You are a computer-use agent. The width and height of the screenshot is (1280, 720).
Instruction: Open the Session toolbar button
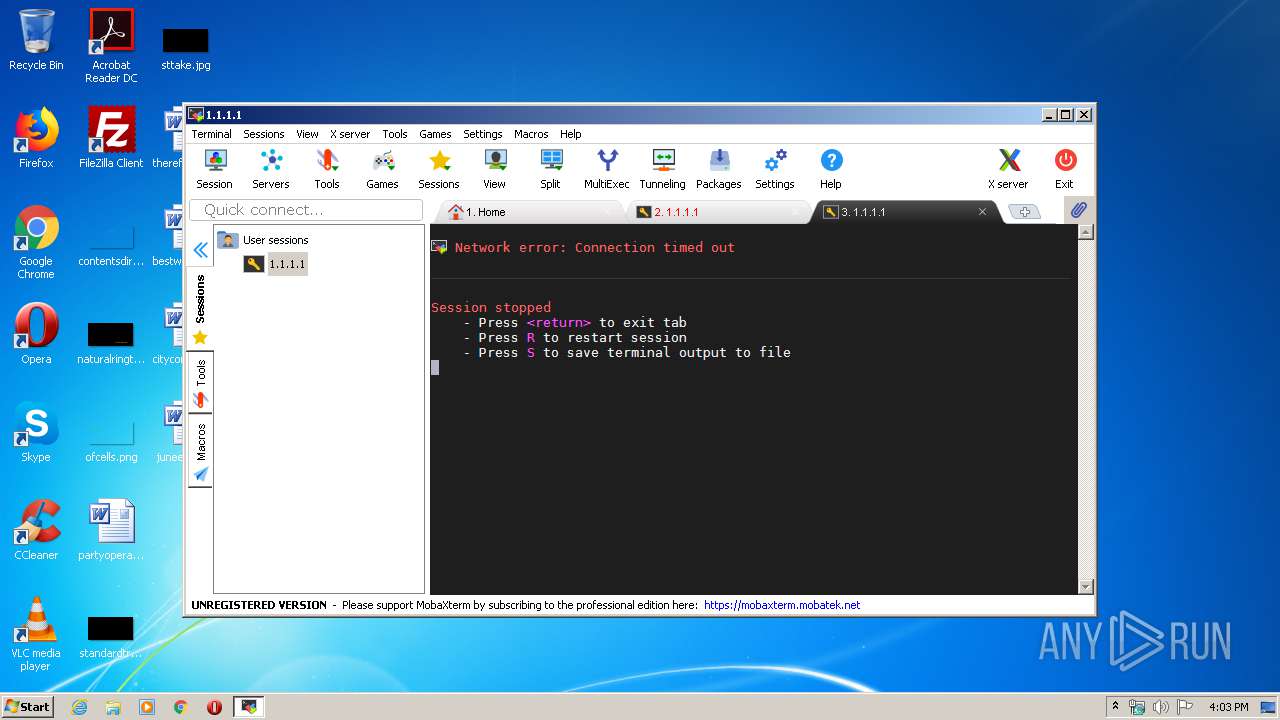tap(214, 169)
